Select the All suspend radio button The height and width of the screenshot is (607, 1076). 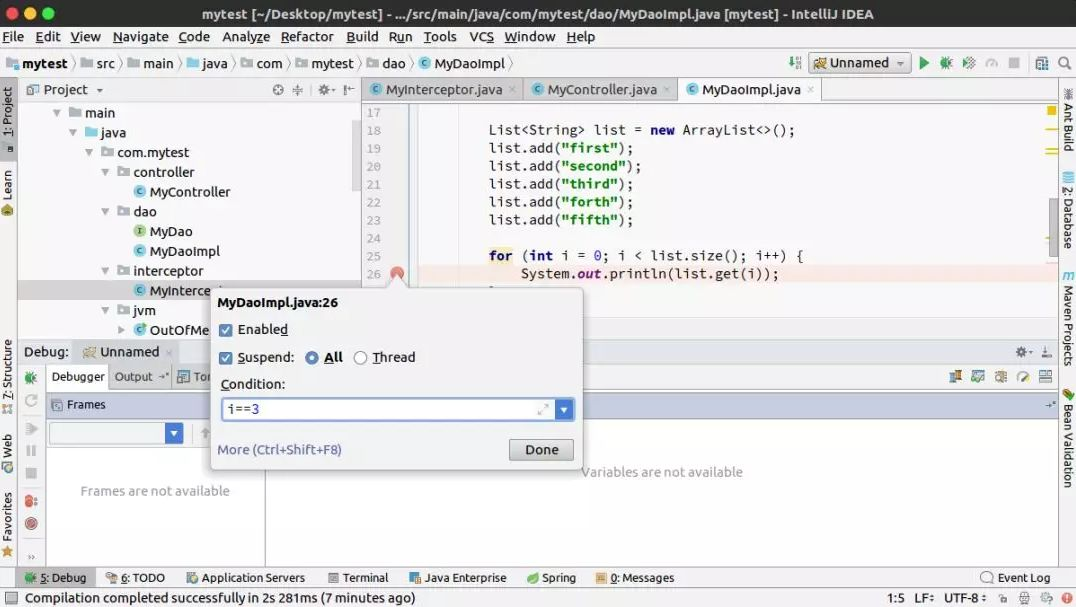312,358
